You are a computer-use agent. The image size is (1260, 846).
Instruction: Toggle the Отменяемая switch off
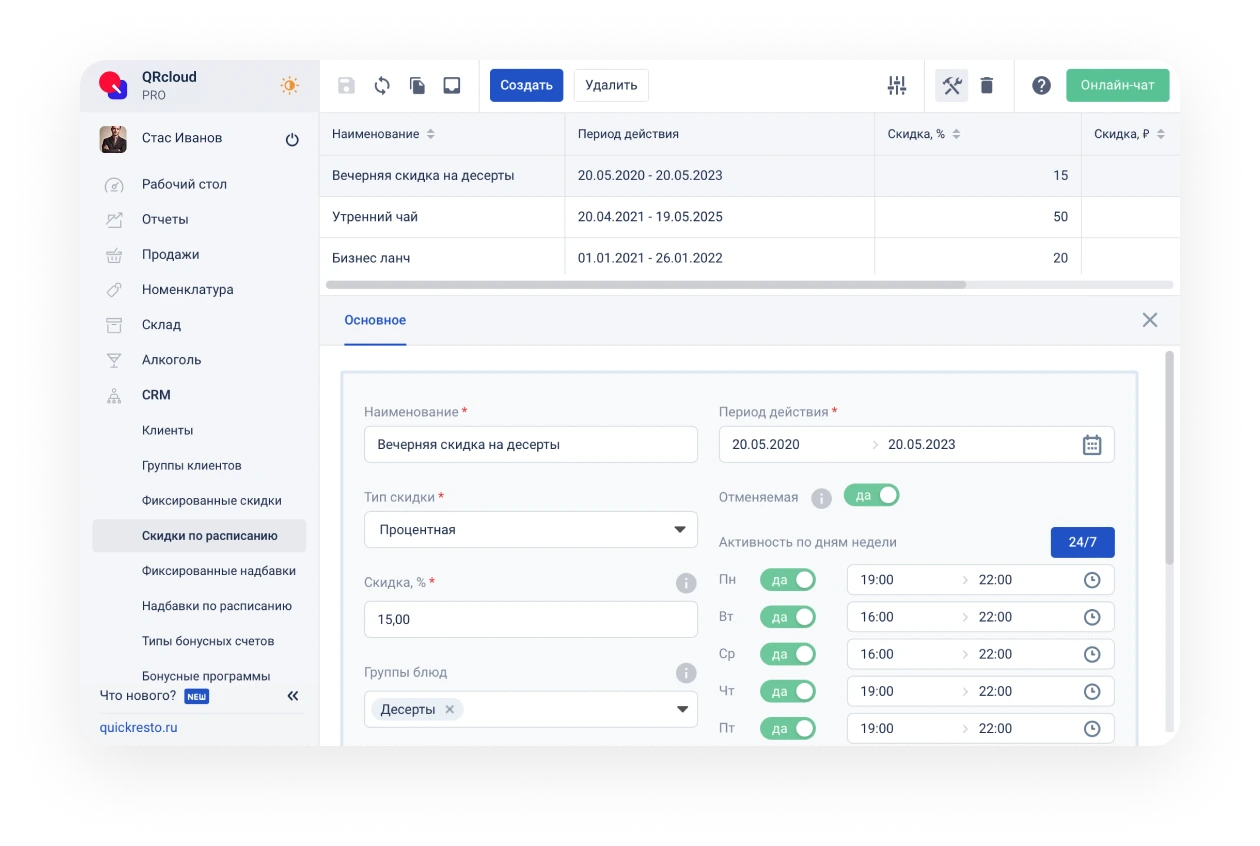click(x=871, y=495)
